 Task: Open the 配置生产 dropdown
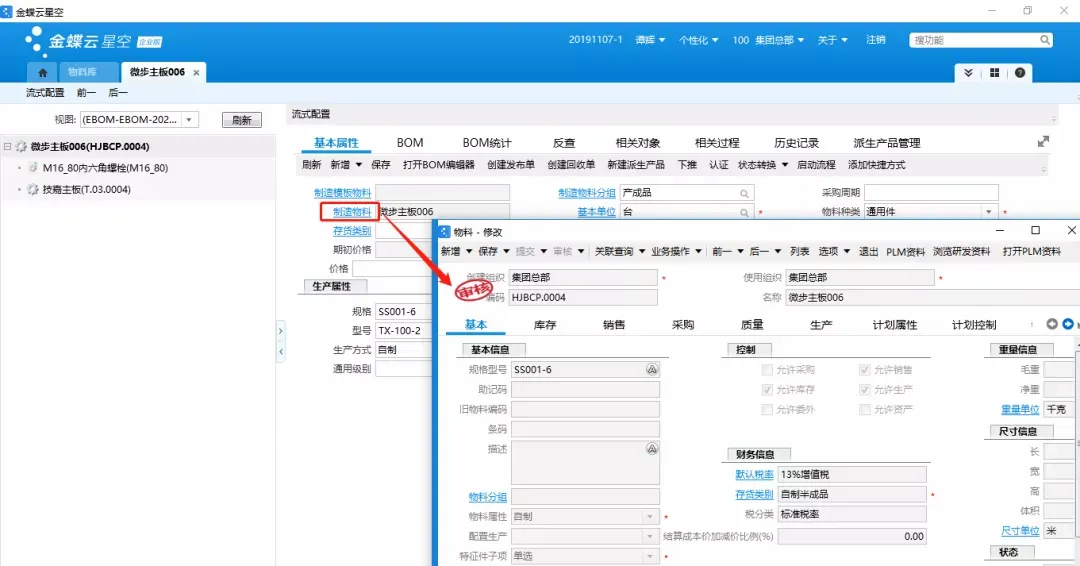[x=650, y=536]
